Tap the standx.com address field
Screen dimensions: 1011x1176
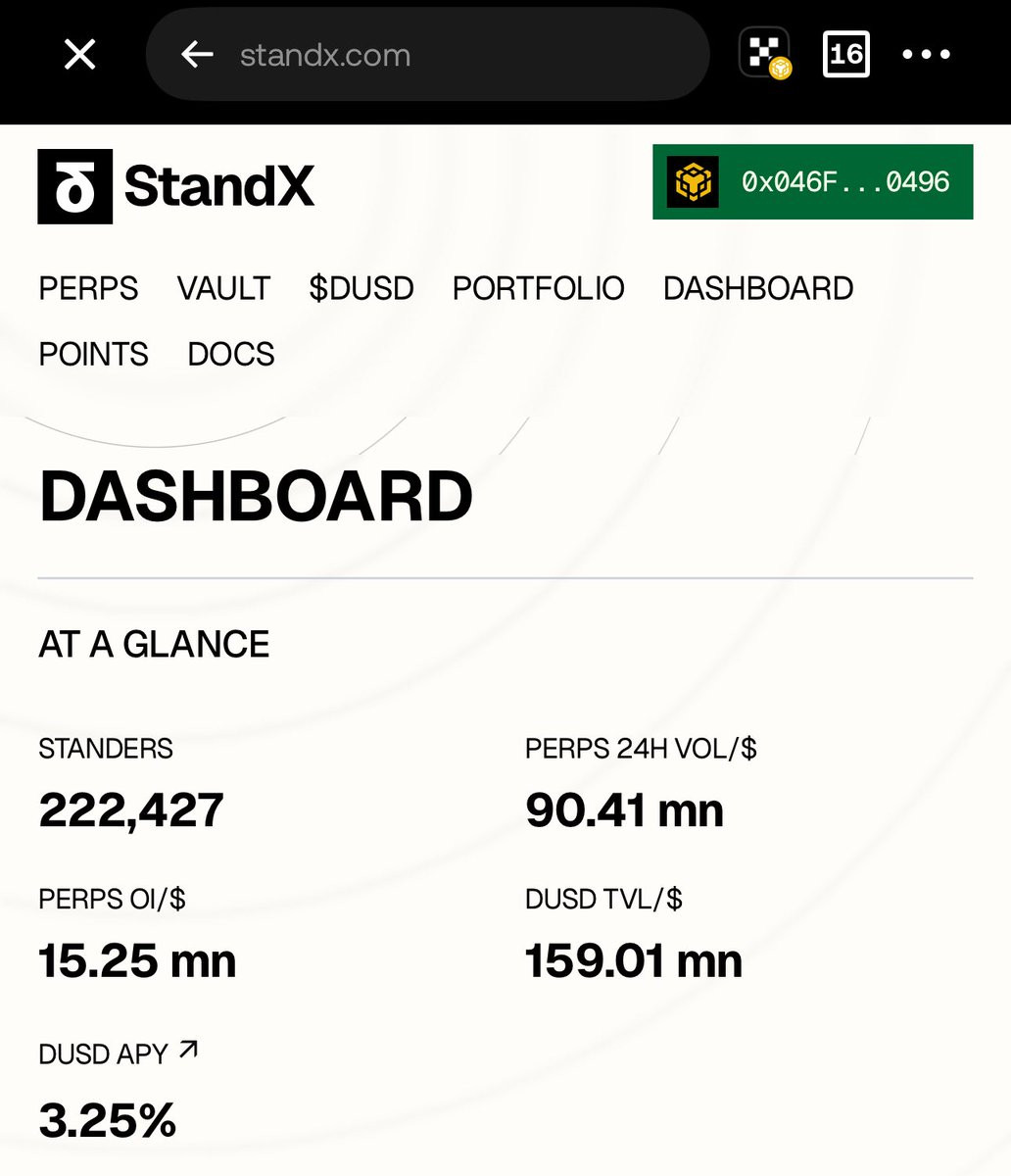pos(427,55)
